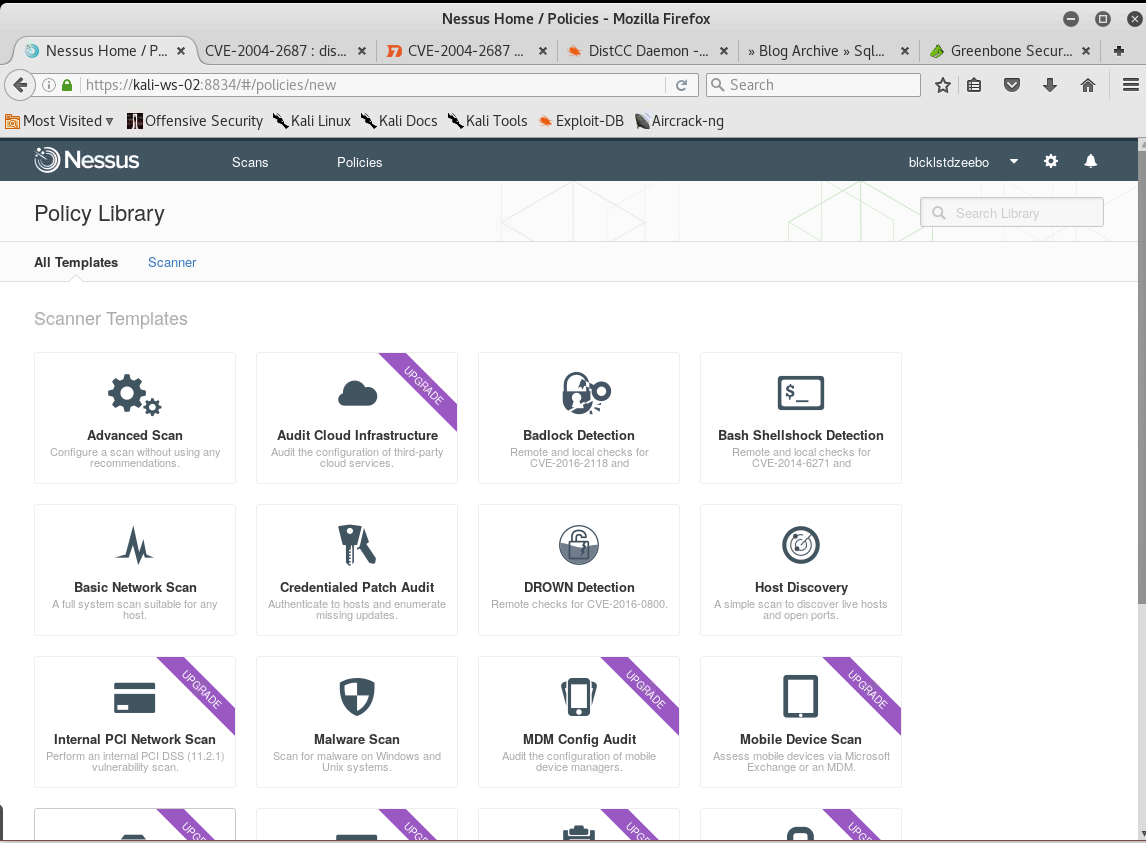Select the Internal PCI Network Scan card icon
The image size is (1146, 843).
click(x=134, y=698)
